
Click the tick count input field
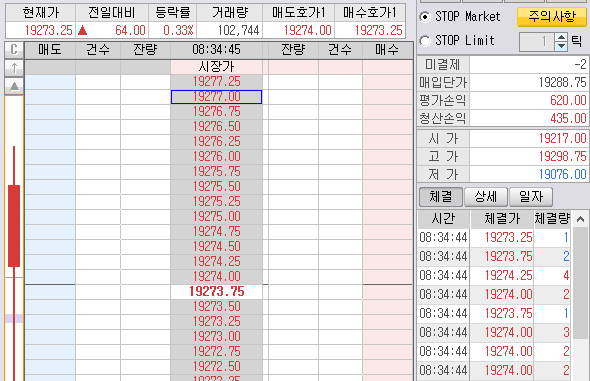(537, 42)
